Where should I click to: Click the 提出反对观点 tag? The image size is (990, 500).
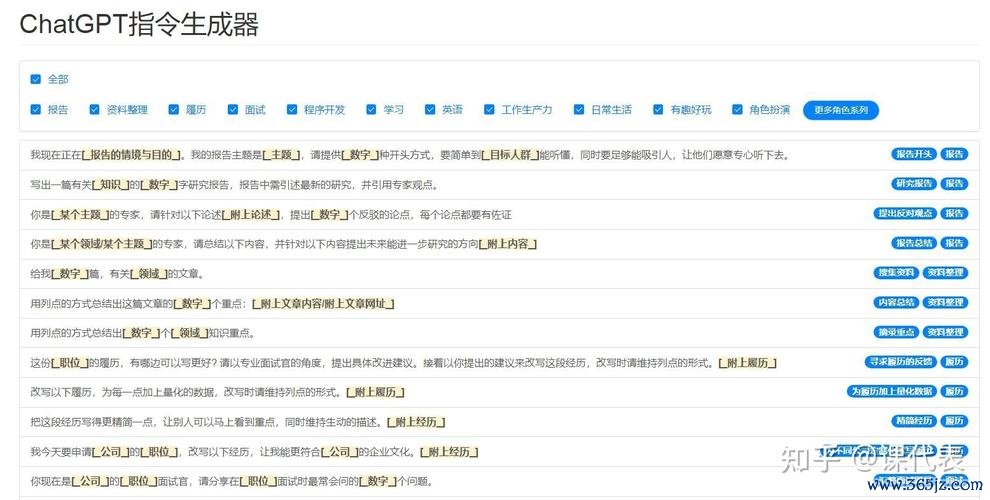[x=905, y=213]
